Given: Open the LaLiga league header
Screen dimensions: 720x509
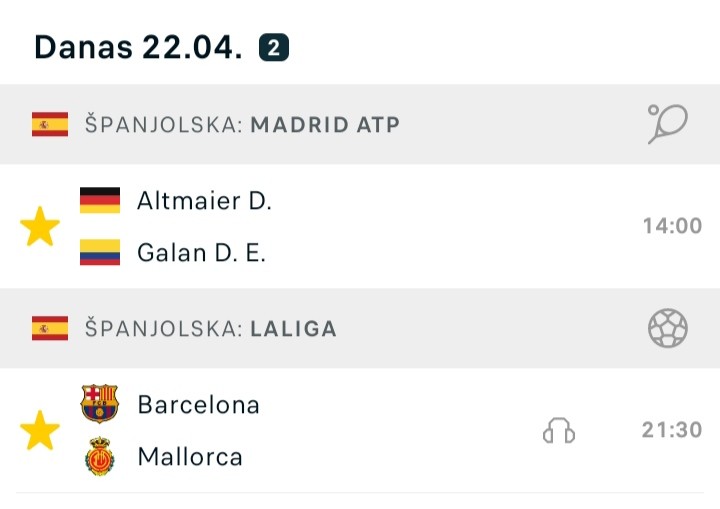Looking at the screenshot, I should click(x=360, y=328).
